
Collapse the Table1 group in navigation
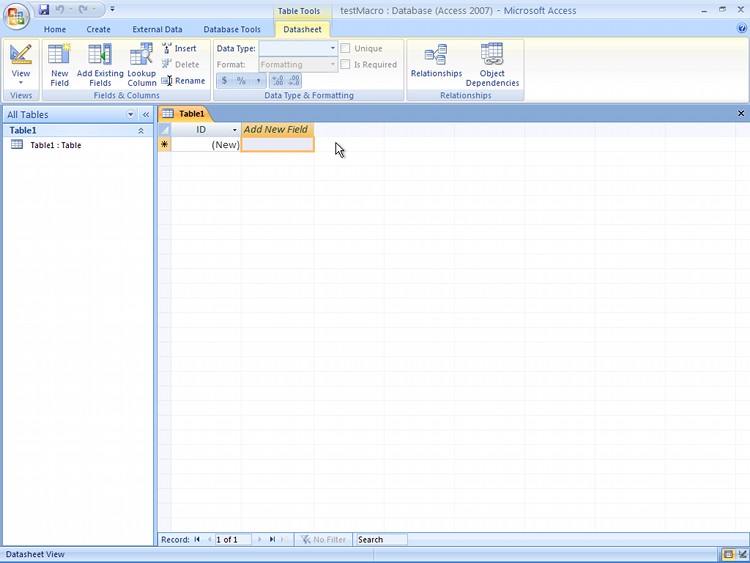click(x=141, y=131)
